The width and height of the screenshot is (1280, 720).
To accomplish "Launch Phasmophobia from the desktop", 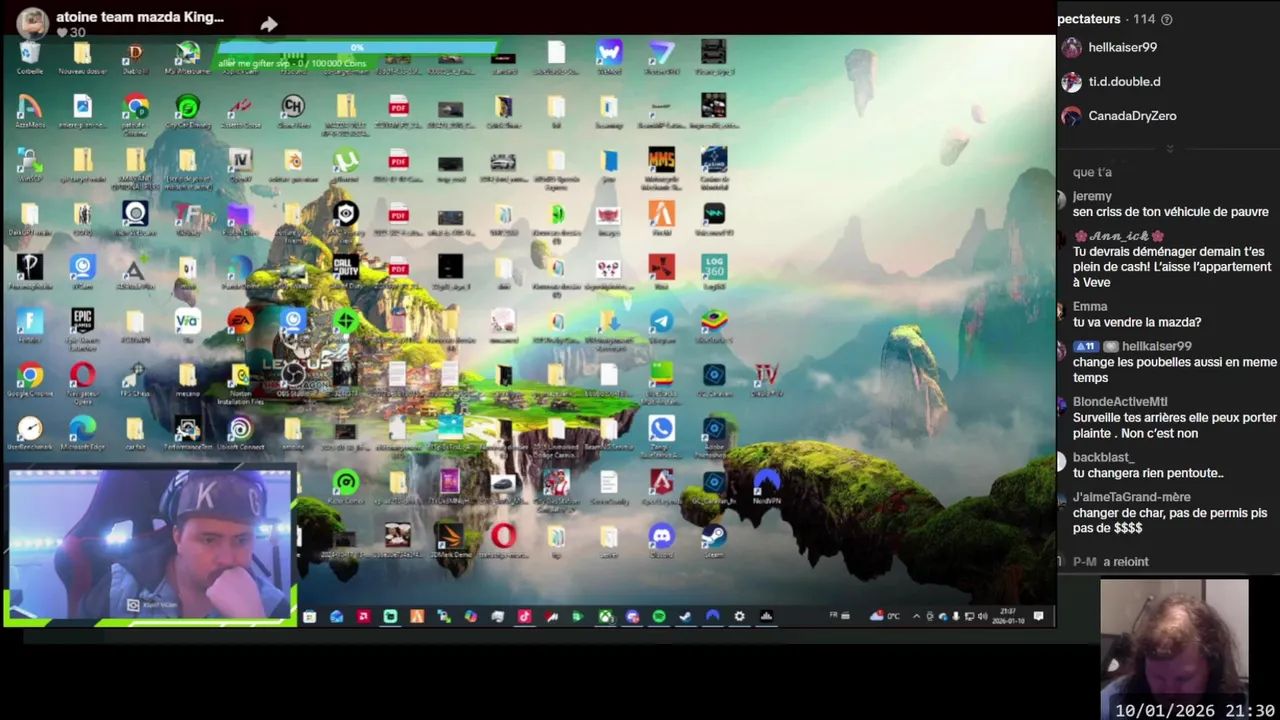I will point(30,272).
